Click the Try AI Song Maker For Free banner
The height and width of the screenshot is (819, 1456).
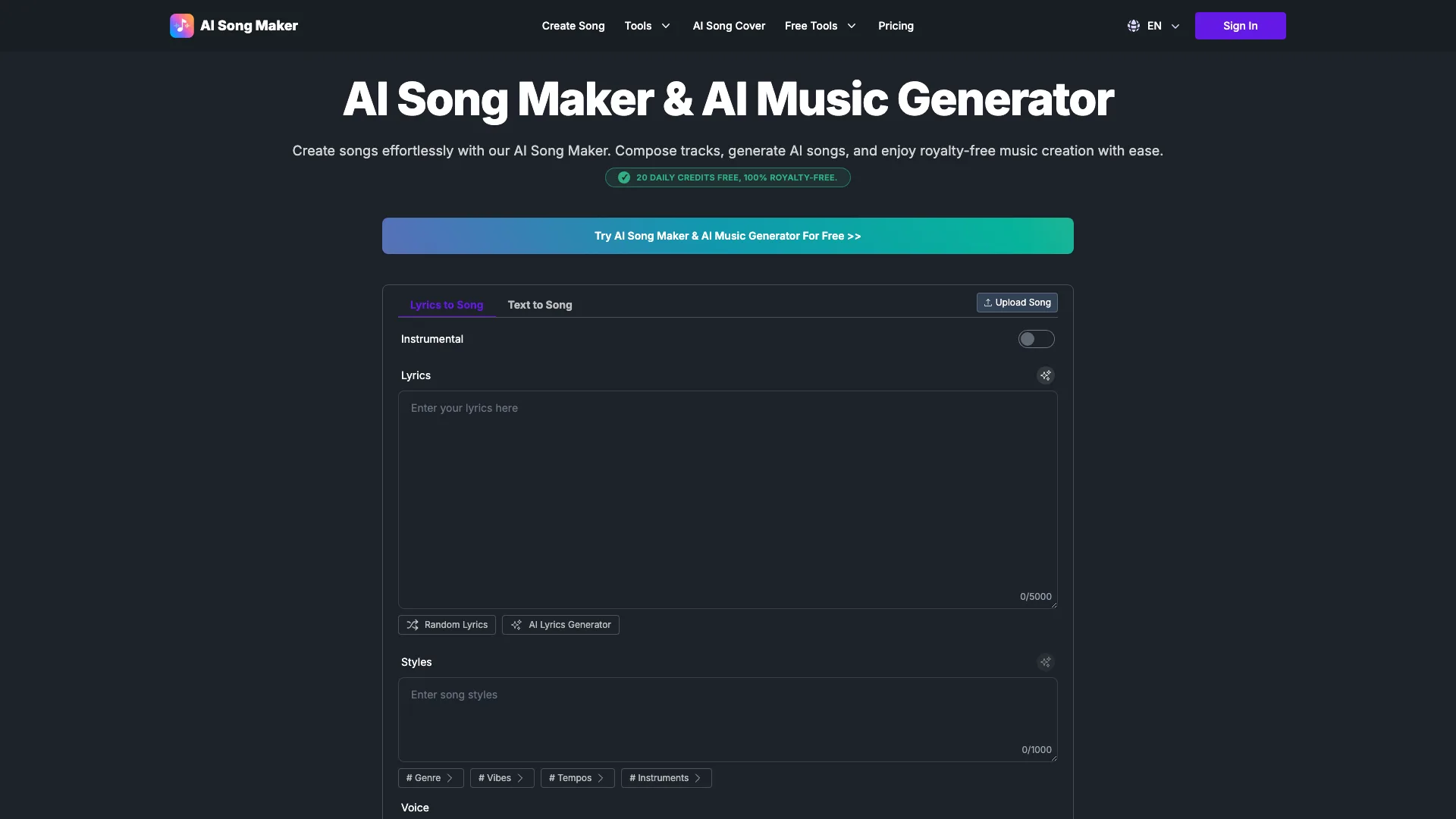click(x=727, y=236)
